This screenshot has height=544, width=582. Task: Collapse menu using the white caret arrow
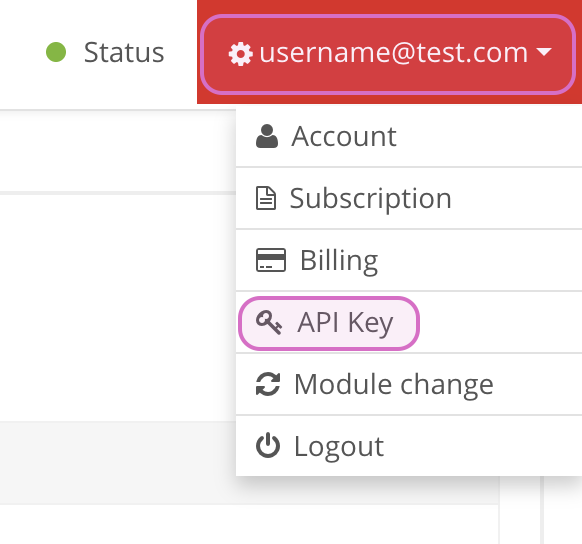pyautogui.click(x=544, y=52)
